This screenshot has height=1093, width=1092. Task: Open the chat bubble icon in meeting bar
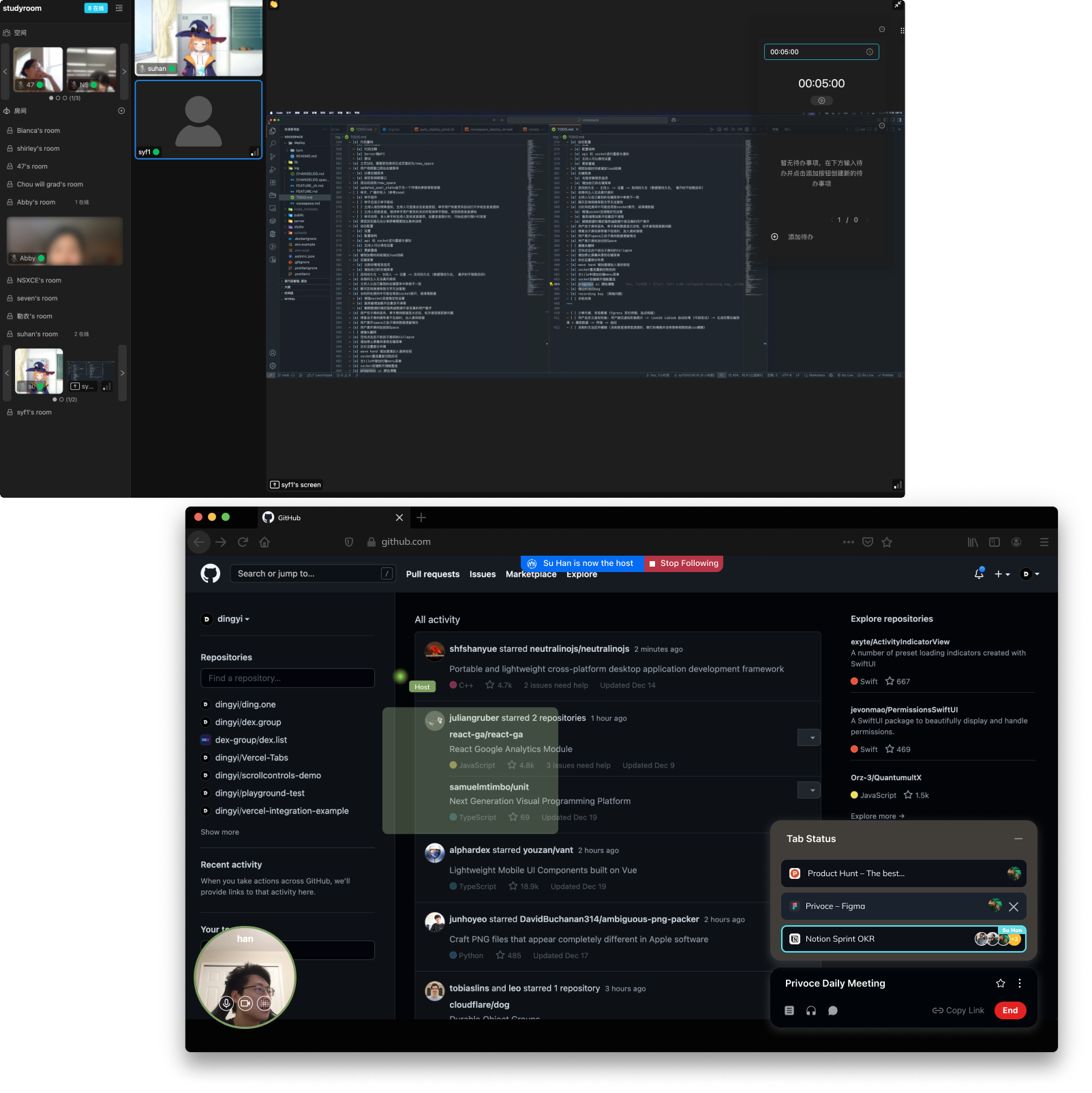point(832,1010)
